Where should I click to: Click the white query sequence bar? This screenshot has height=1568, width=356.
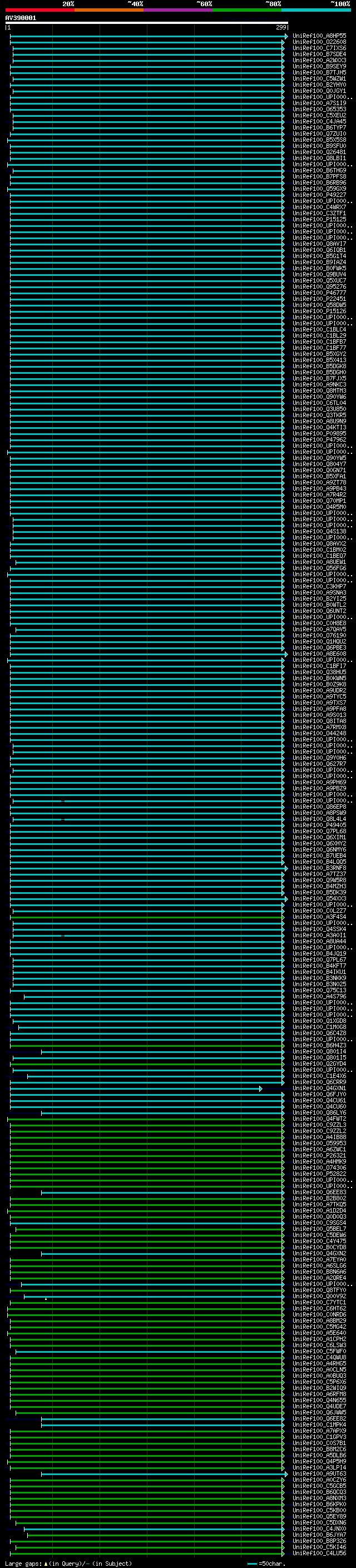[x=147, y=22]
